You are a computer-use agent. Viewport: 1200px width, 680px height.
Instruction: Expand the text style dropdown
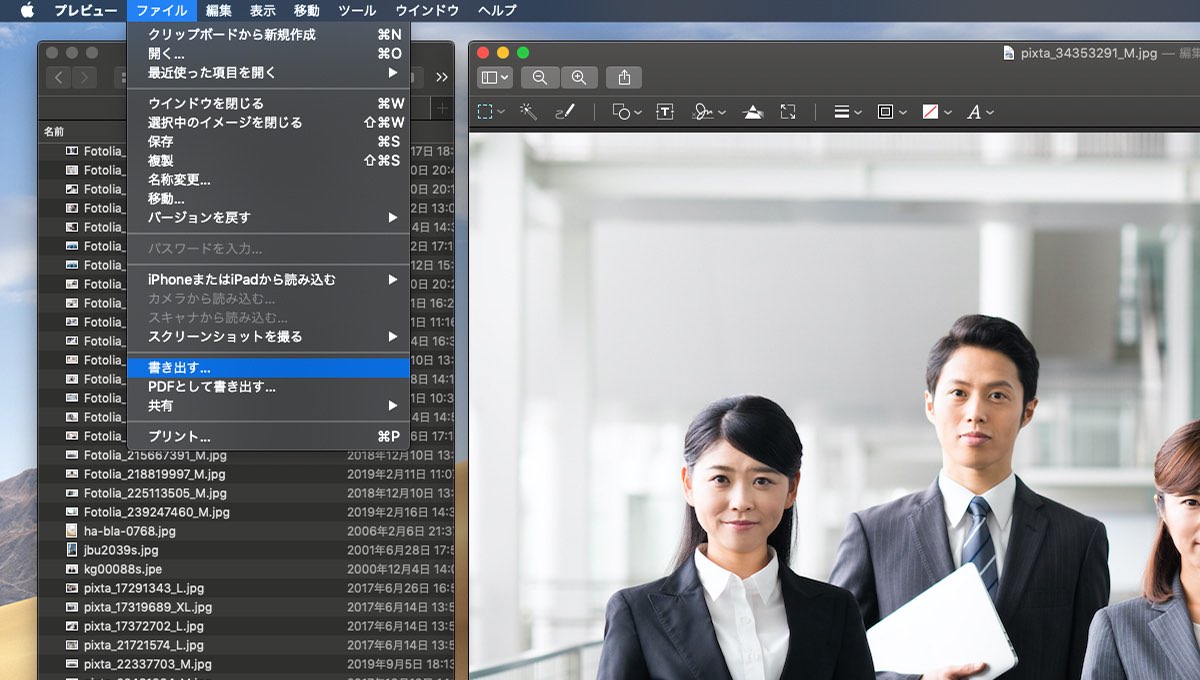tap(980, 112)
